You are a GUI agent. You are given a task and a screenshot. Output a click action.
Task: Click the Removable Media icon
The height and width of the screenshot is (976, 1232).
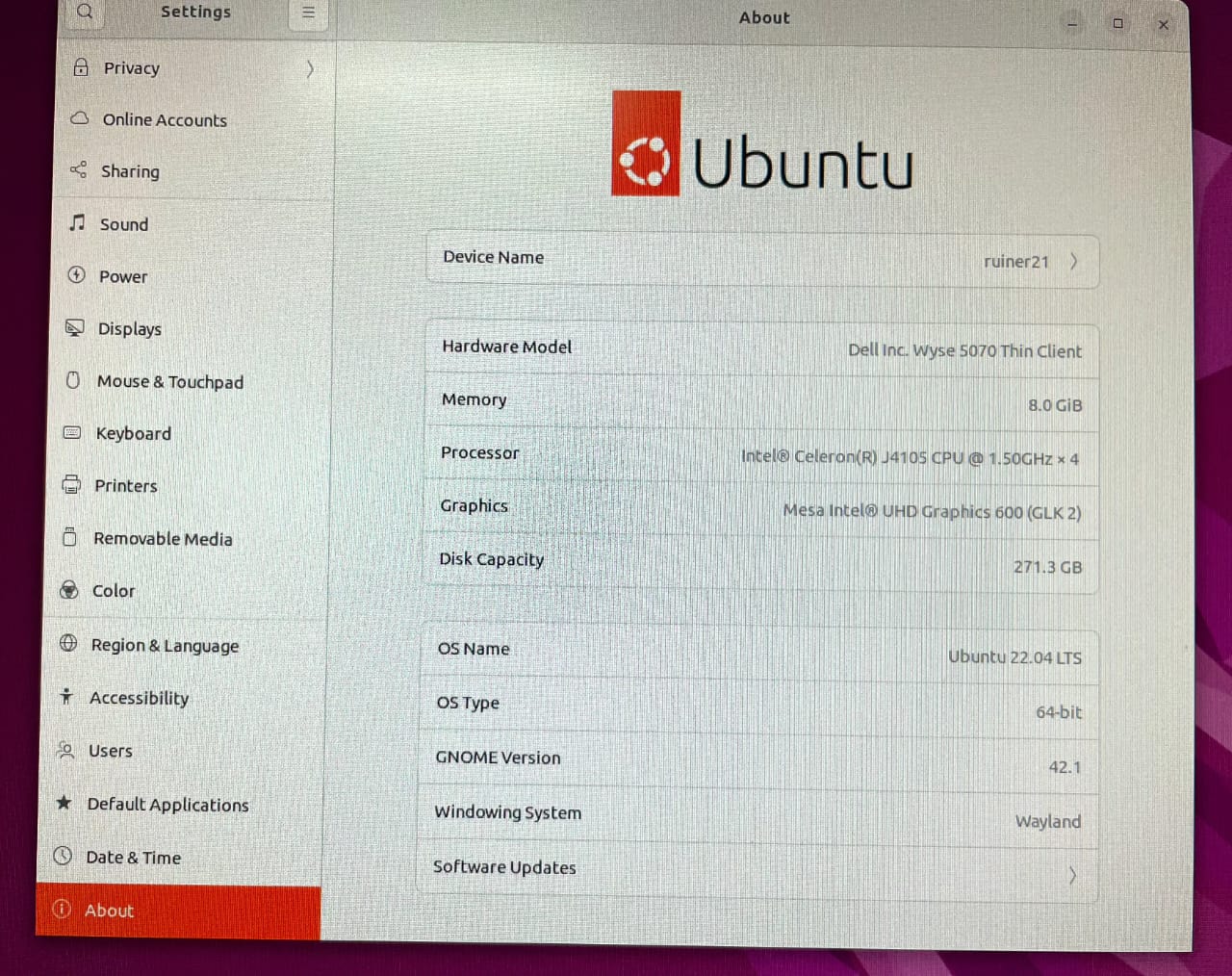69,537
